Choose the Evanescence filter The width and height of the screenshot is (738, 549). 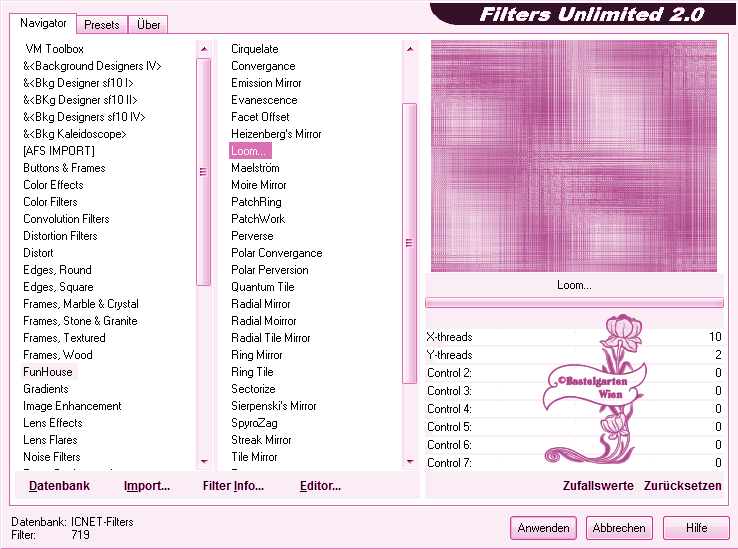pos(264,100)
